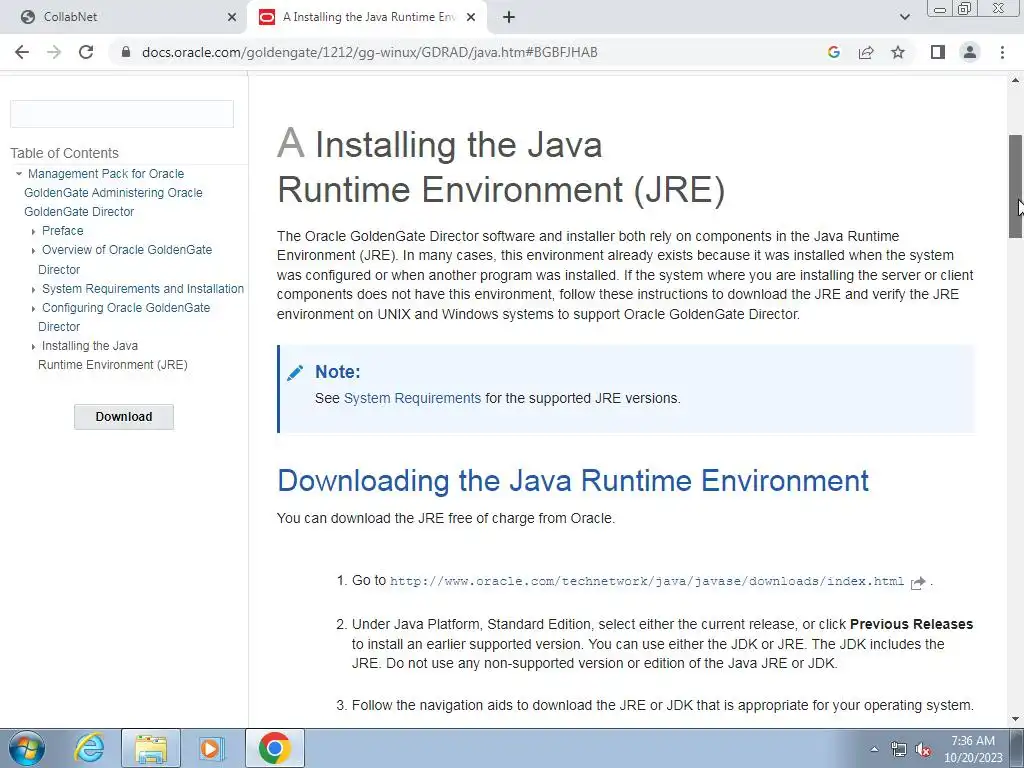Click the Table of Contents label
Viewport: 1024px width, 768px height.
pyautogui.click(x=65, y=153)
